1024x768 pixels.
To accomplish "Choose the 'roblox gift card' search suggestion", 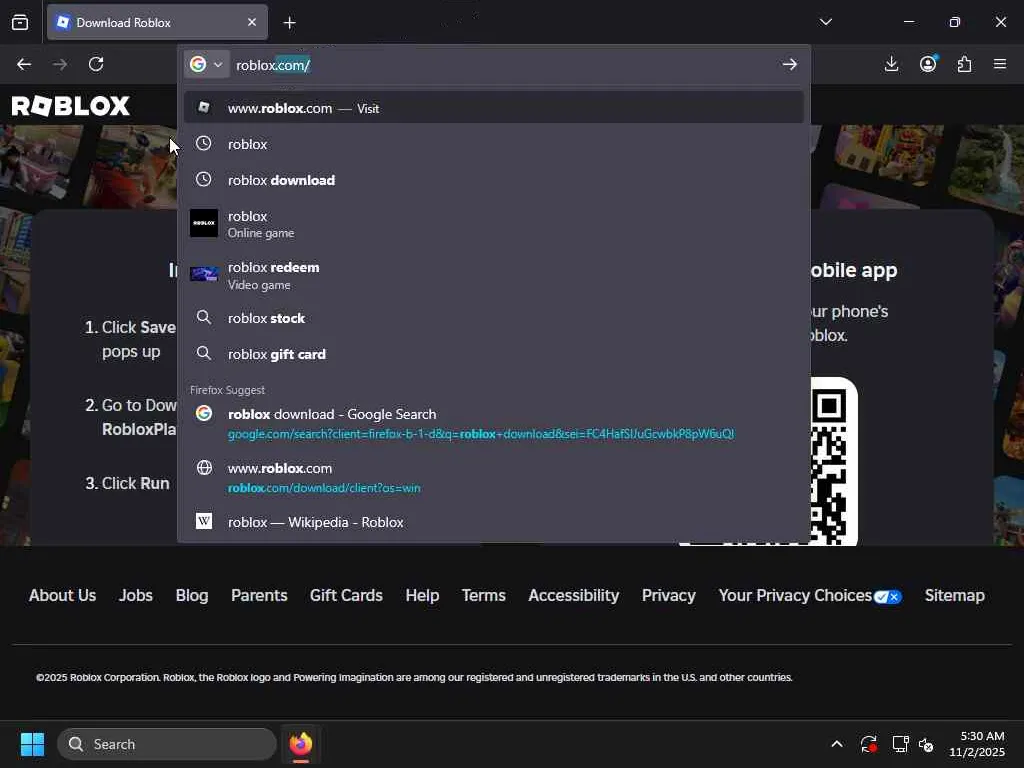I will [494, 354].
